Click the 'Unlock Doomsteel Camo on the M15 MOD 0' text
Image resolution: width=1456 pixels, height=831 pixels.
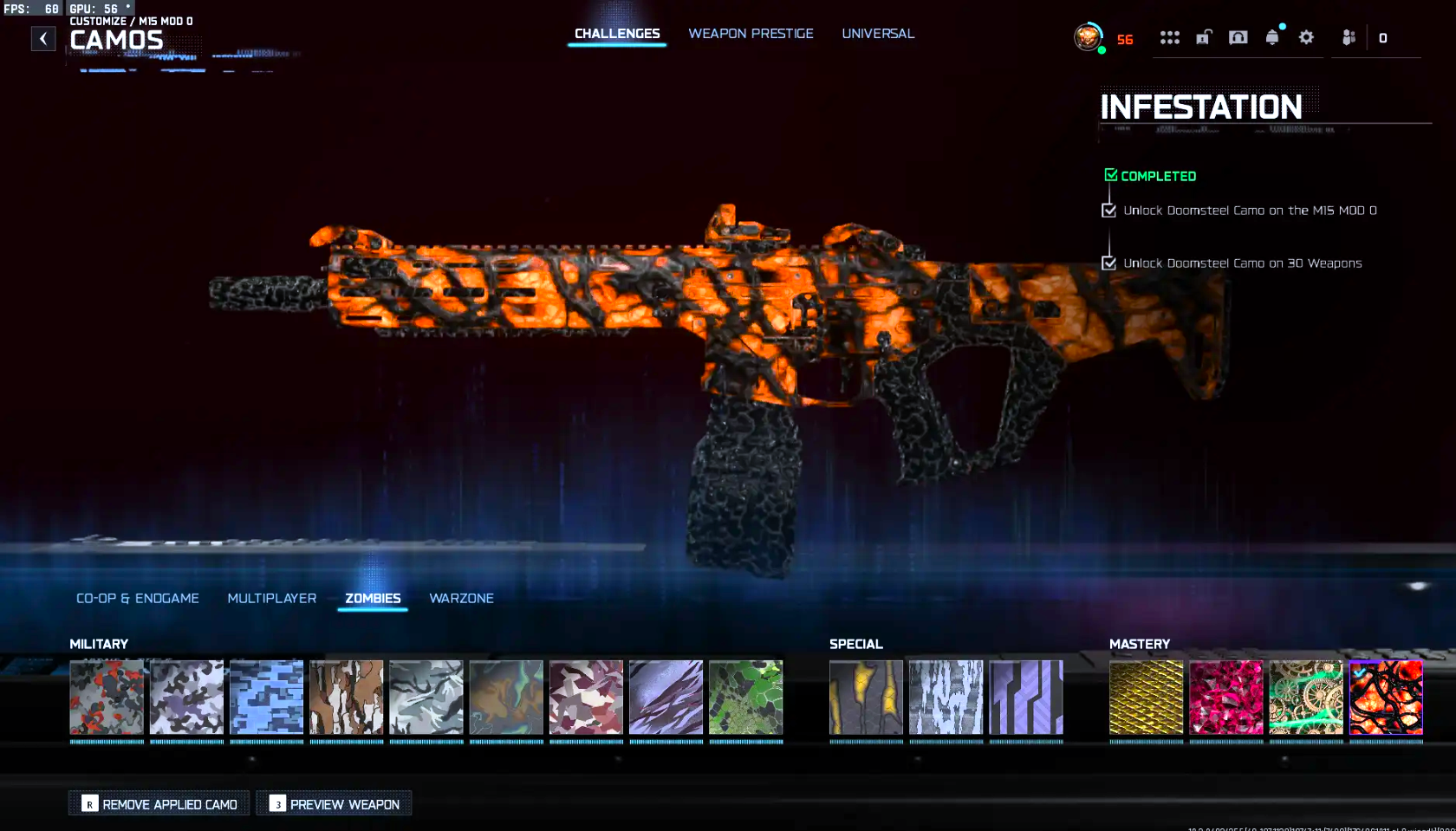point(1250,211)
